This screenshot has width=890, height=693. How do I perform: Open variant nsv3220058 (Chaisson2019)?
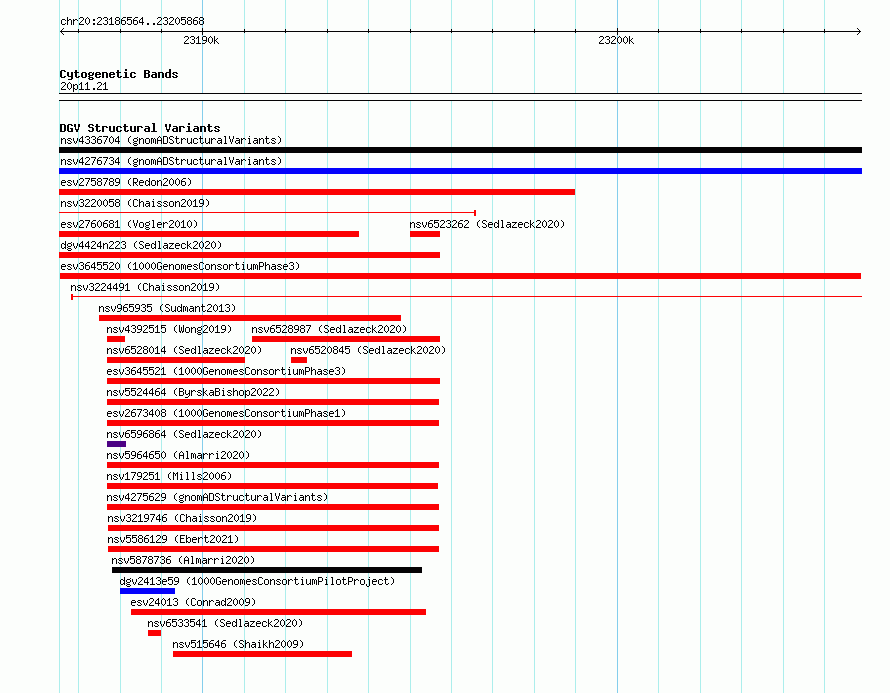tap(135, 203)
